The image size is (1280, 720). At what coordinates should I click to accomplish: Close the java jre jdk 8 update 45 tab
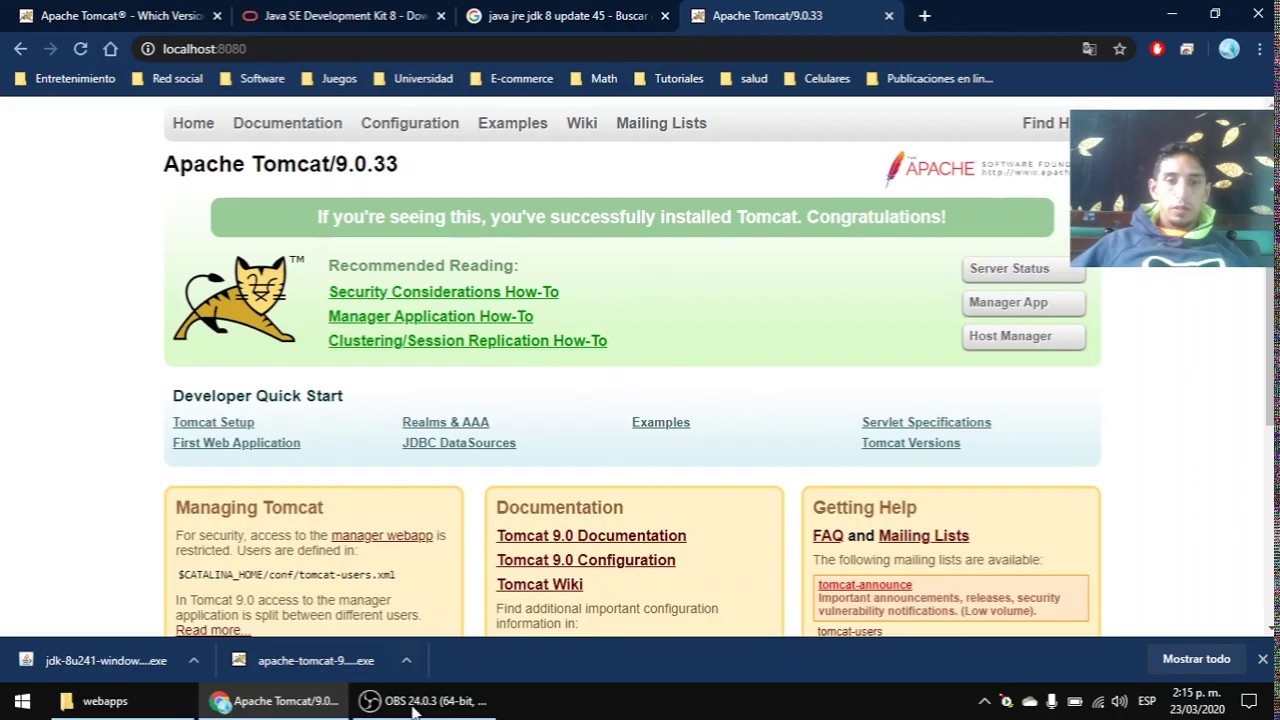(665, 16)
